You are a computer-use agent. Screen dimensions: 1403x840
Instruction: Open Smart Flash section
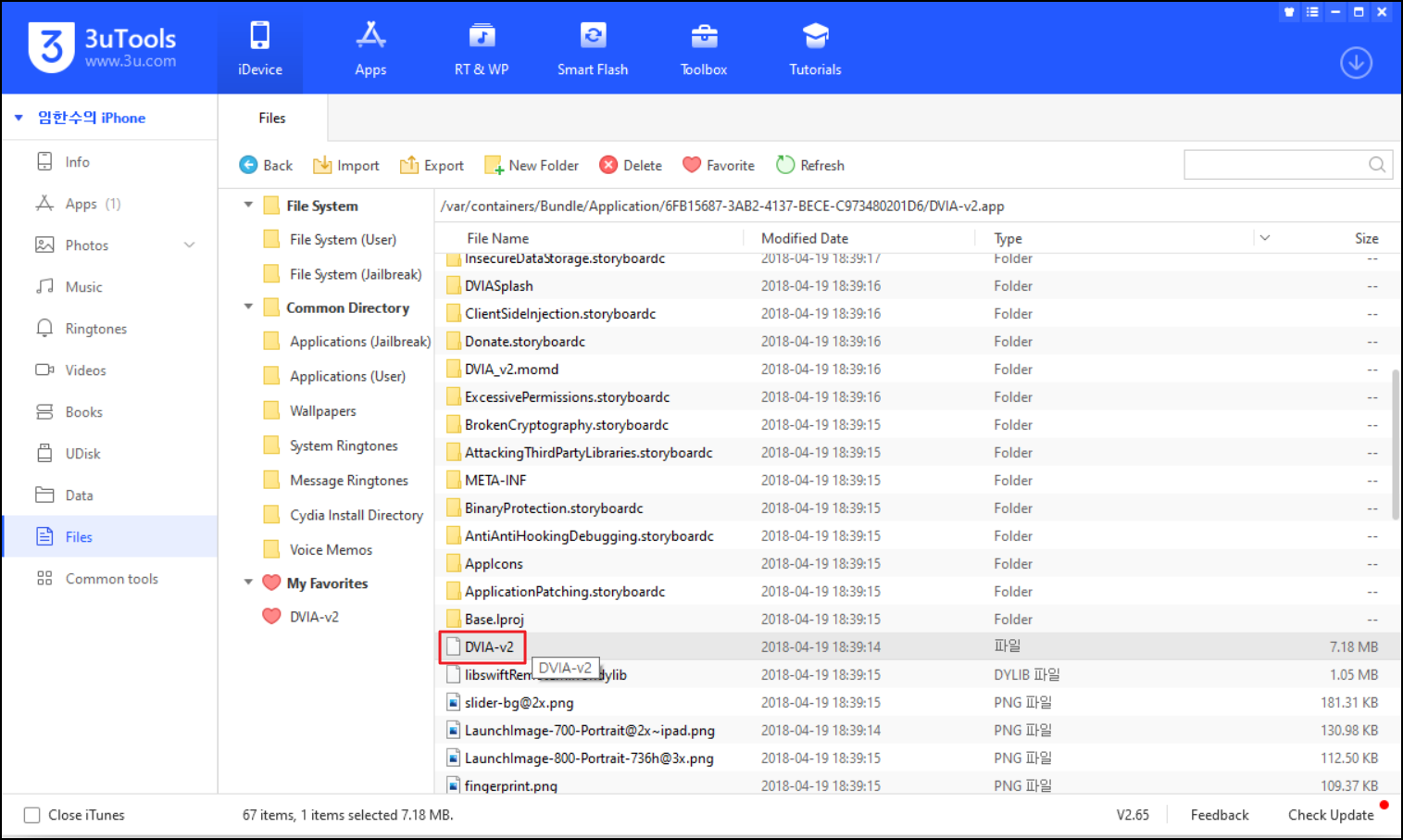[593, 48]
